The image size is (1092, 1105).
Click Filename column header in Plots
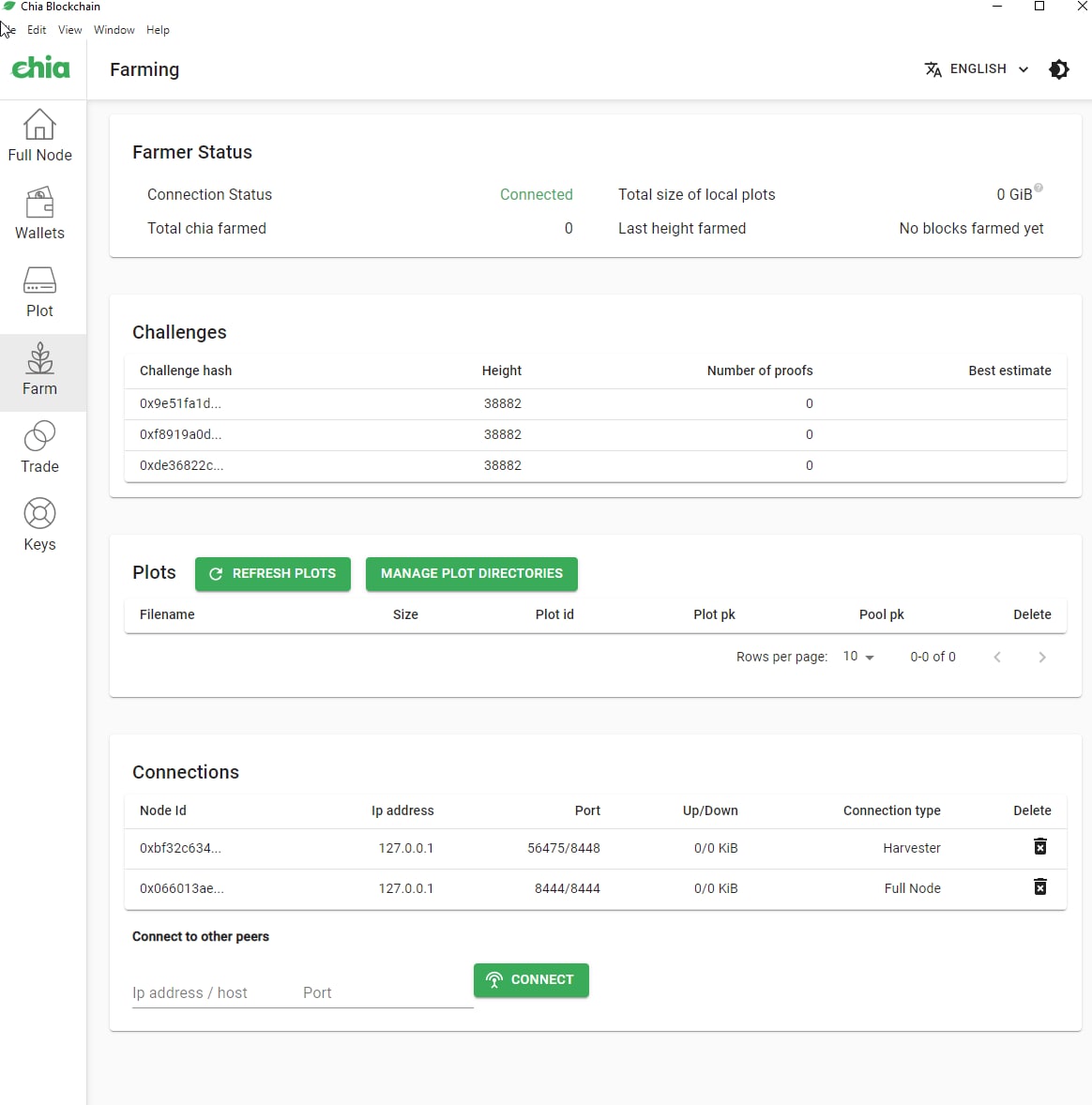(167, 614)
